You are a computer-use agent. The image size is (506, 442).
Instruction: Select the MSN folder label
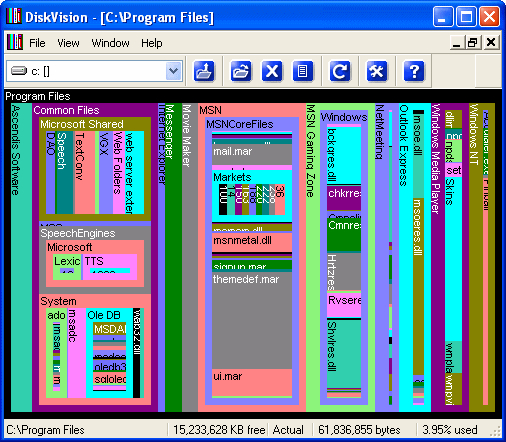tap(210, 110)
